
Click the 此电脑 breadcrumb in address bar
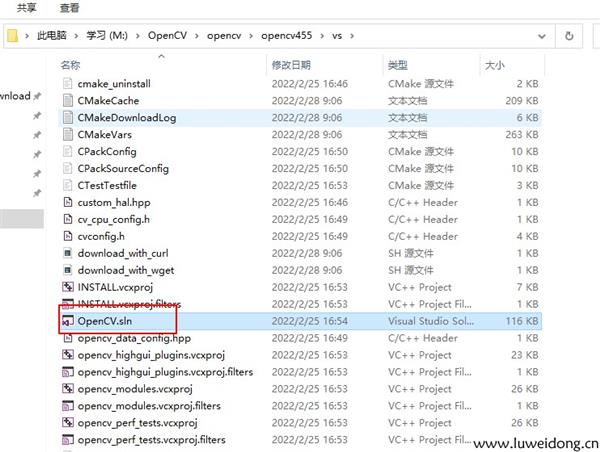point(53,36)
